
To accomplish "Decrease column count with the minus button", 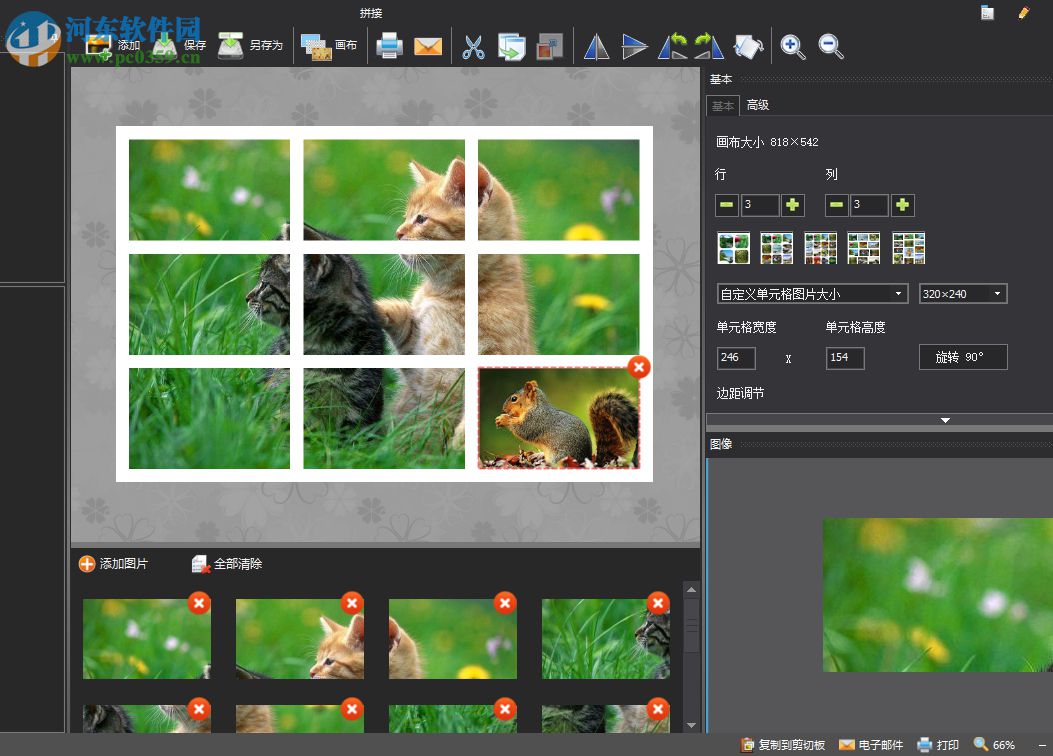I will (837, 205).
